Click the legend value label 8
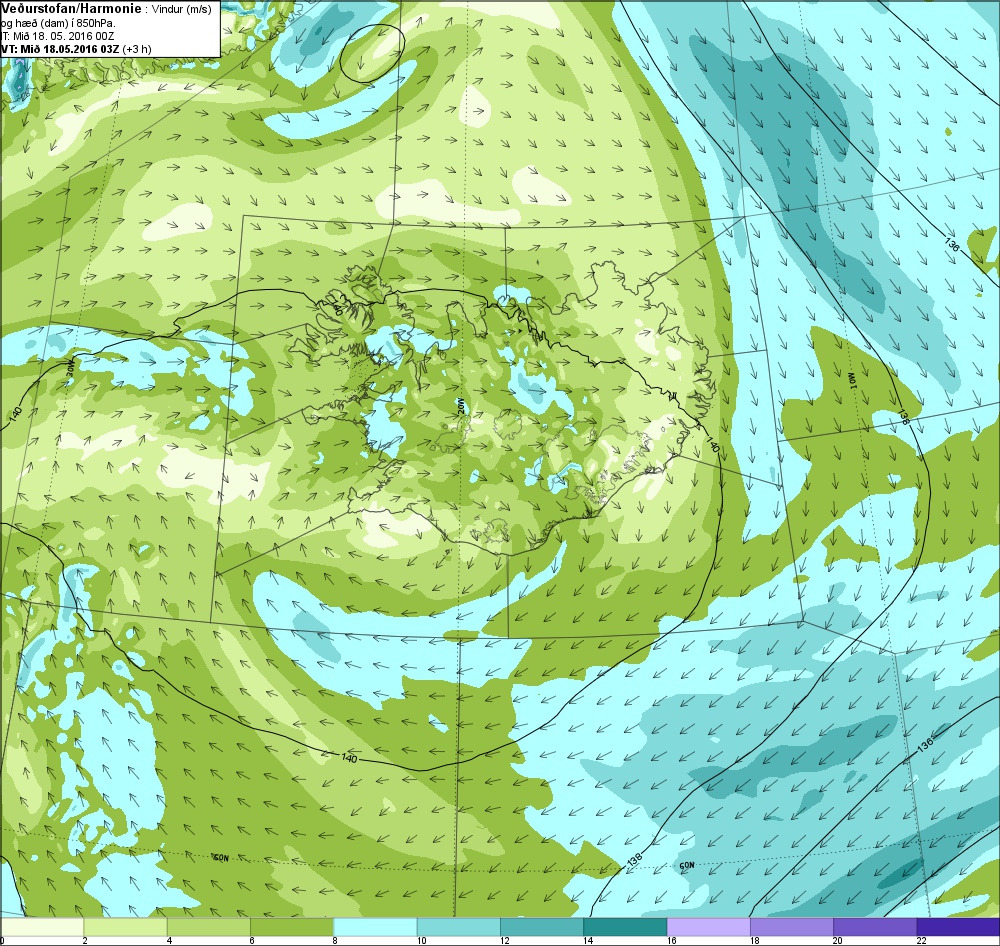 (335, 940)
